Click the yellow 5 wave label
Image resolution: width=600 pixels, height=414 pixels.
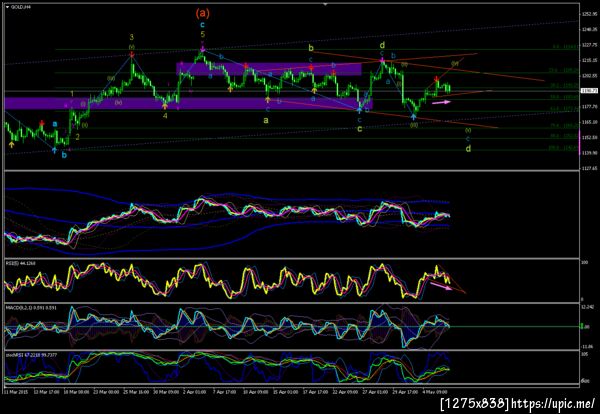(x=203, y=34)
